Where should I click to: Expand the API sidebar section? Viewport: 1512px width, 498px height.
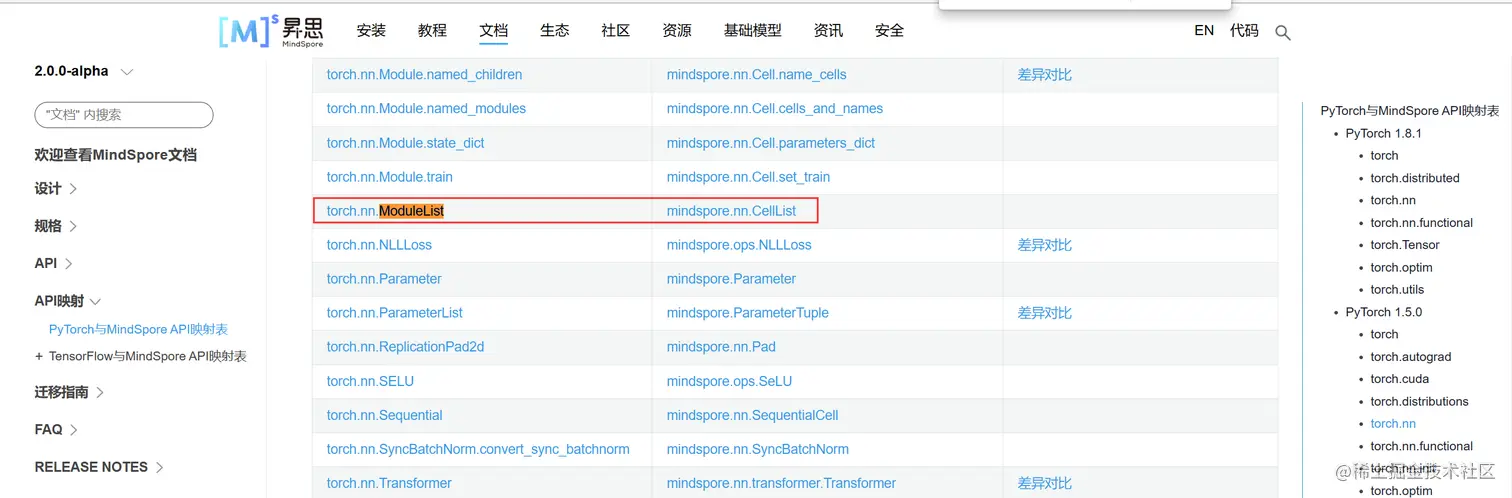click(x=54, y=264)
